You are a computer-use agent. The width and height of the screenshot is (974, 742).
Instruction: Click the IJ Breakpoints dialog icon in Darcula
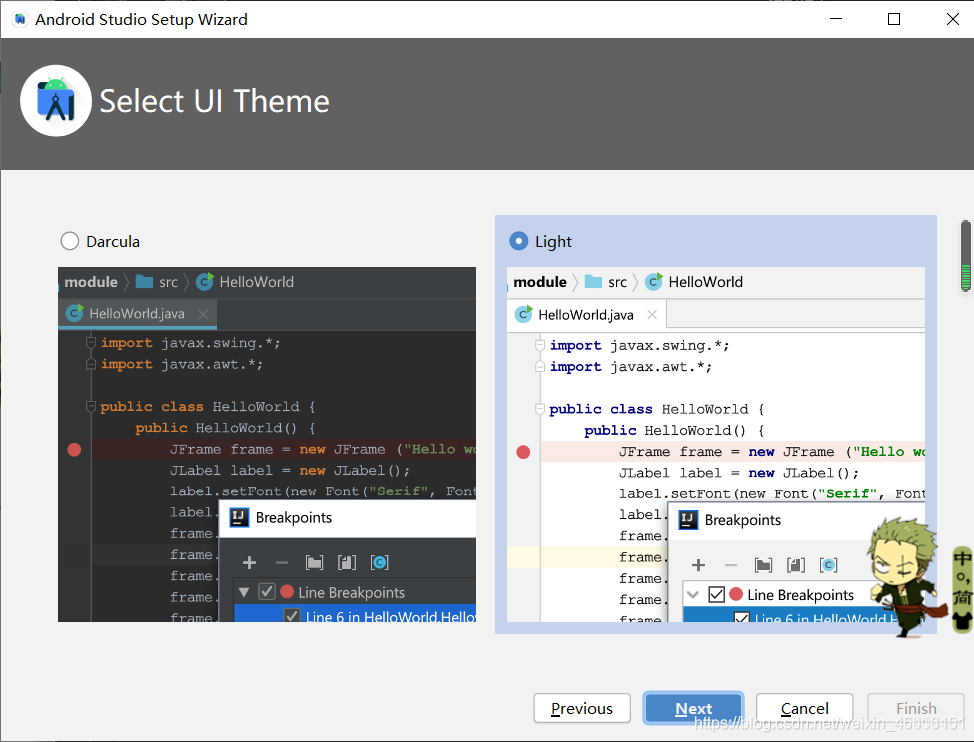pos(239,517)
